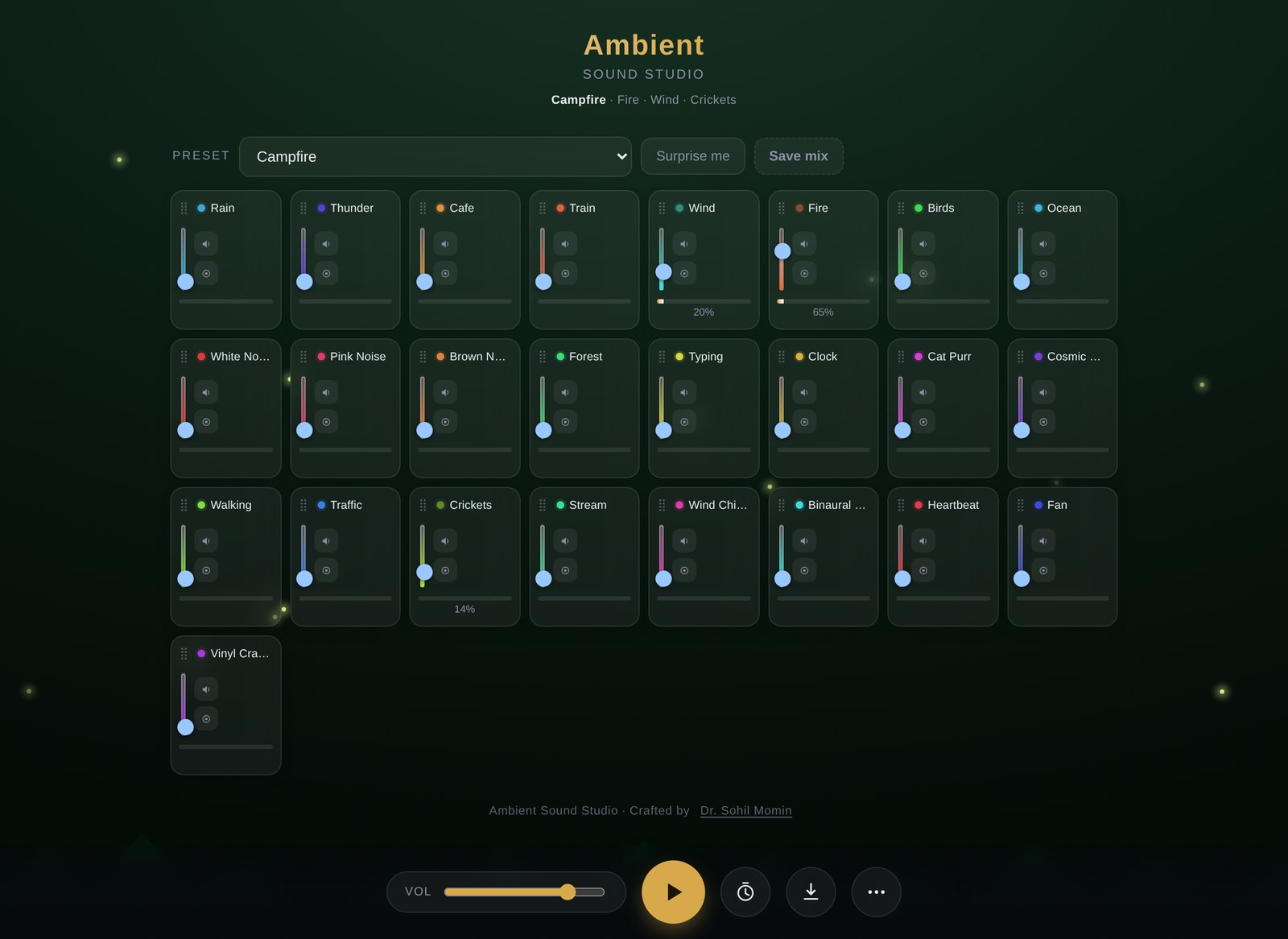
Task: Click the master VOL slider handle
Action: (568, 891)
